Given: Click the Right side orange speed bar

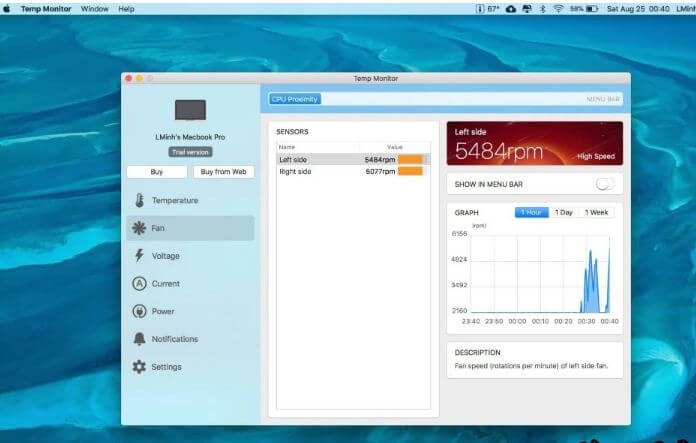Looking at the screenshot, I should click(410, 171).
